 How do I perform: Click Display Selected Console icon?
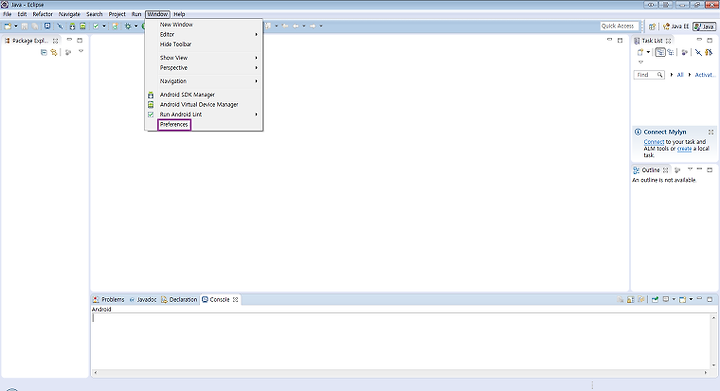[666, 299]
